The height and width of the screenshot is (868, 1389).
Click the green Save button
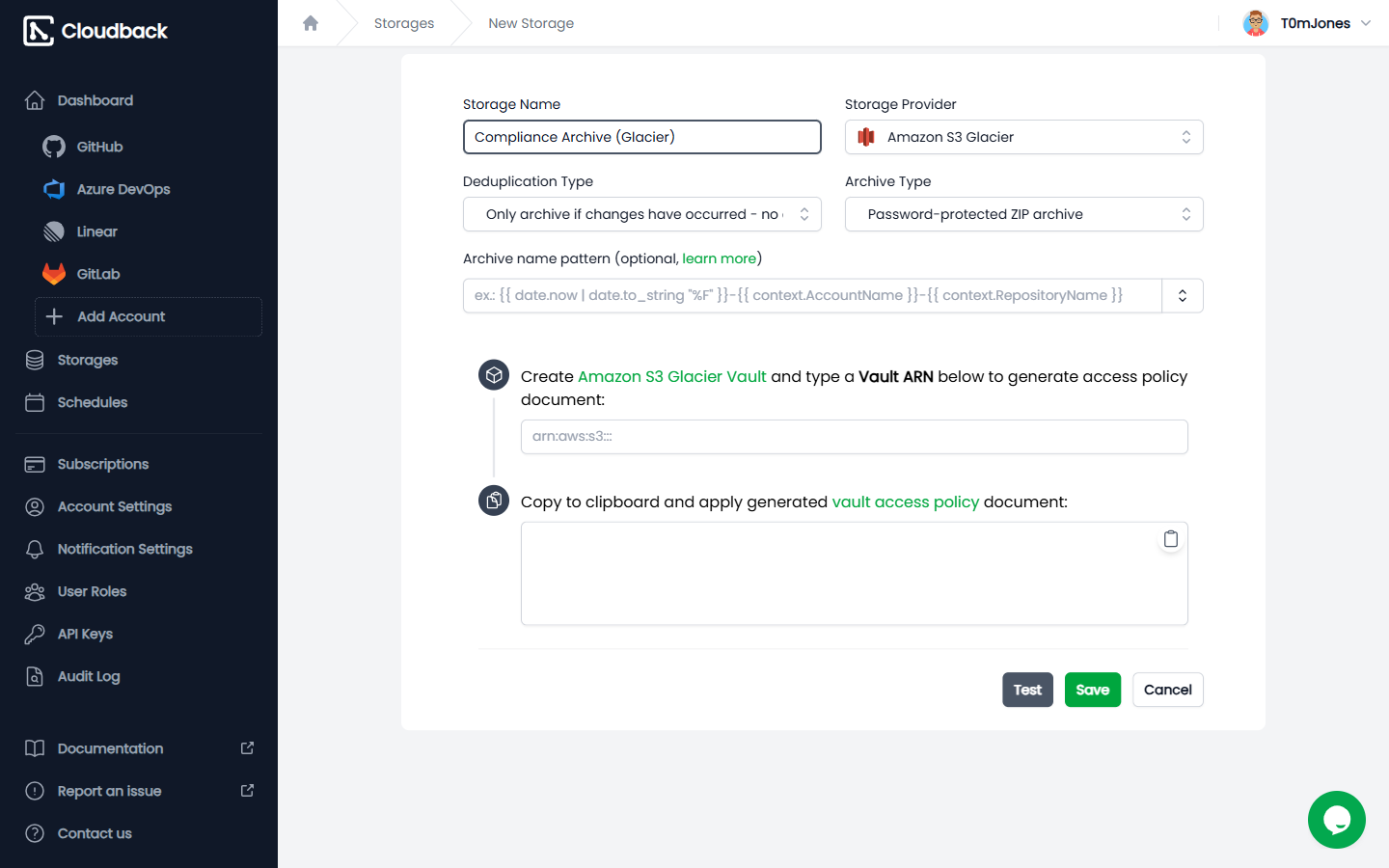tap(1093, 690)
